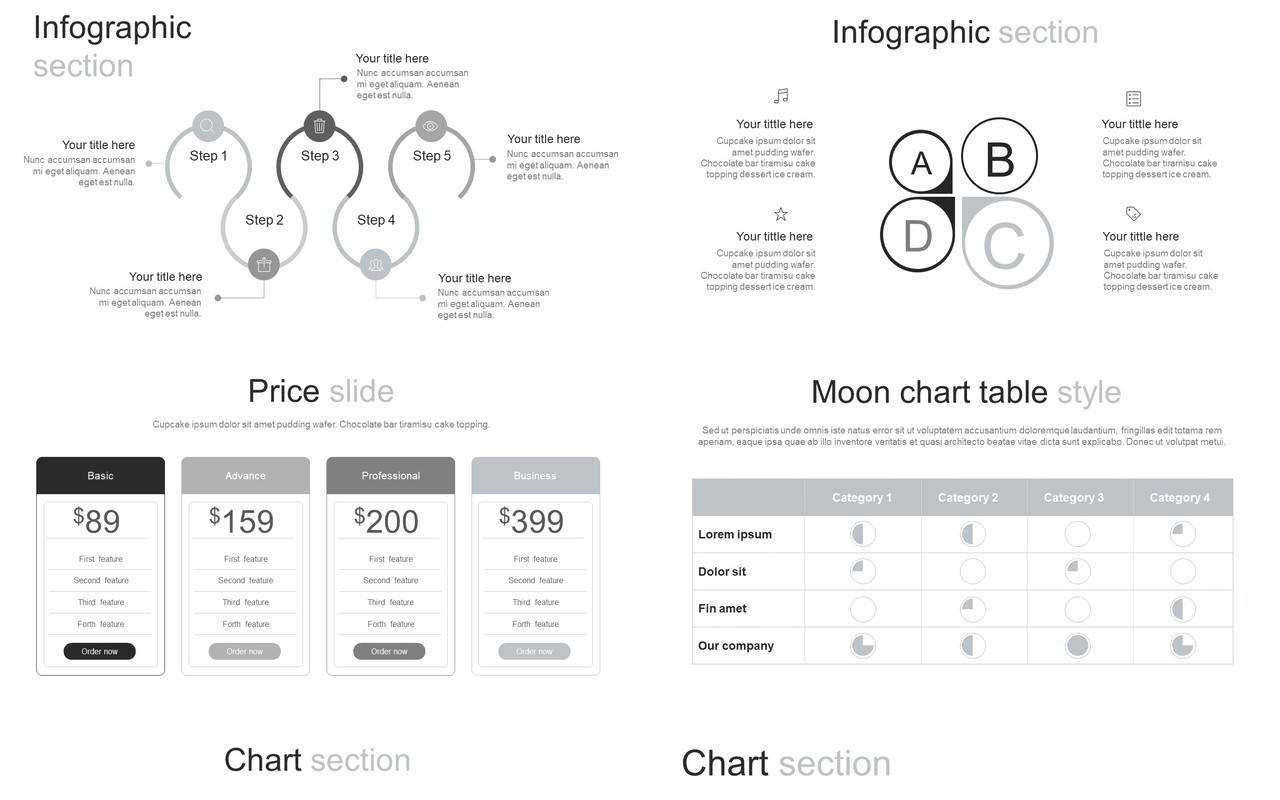
Task: Click the people icon below Step 4
Action: 376,265
